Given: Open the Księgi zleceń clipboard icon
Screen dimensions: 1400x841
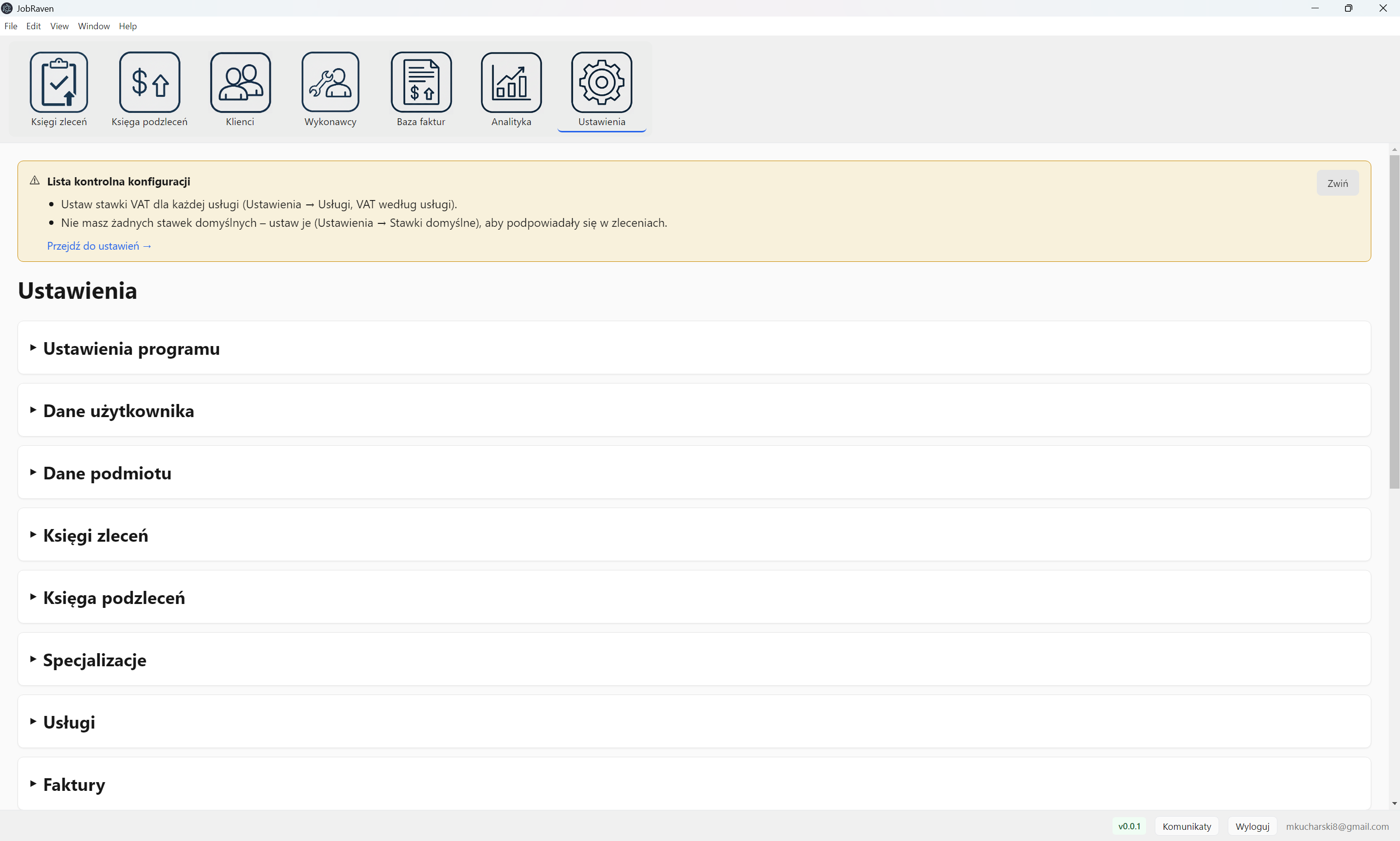Looking at the screenshot, I should pos(59,82).
